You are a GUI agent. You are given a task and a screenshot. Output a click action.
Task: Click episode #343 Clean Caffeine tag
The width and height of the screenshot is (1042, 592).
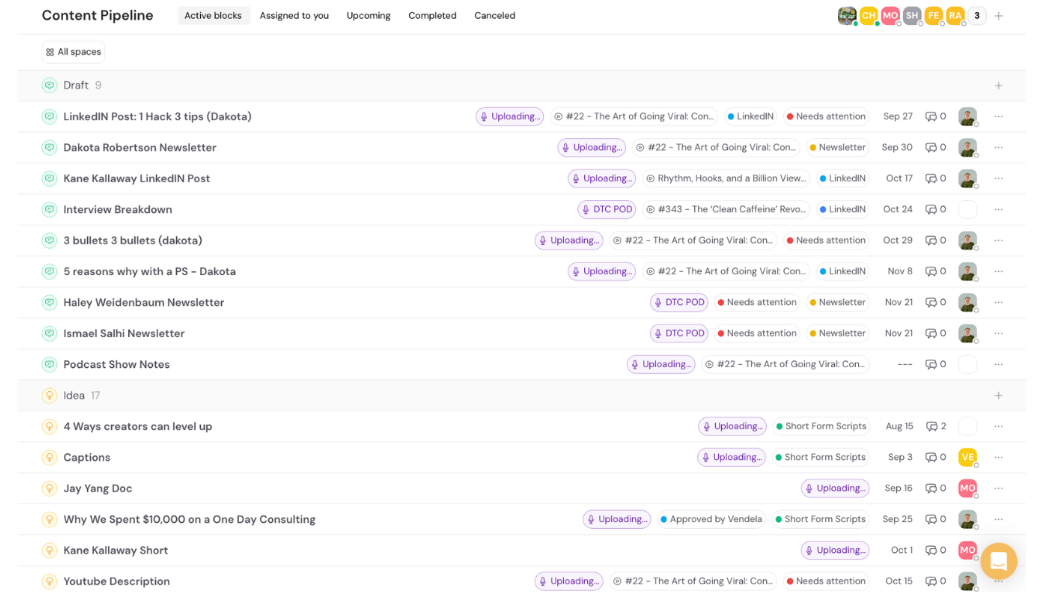(726, 209)
